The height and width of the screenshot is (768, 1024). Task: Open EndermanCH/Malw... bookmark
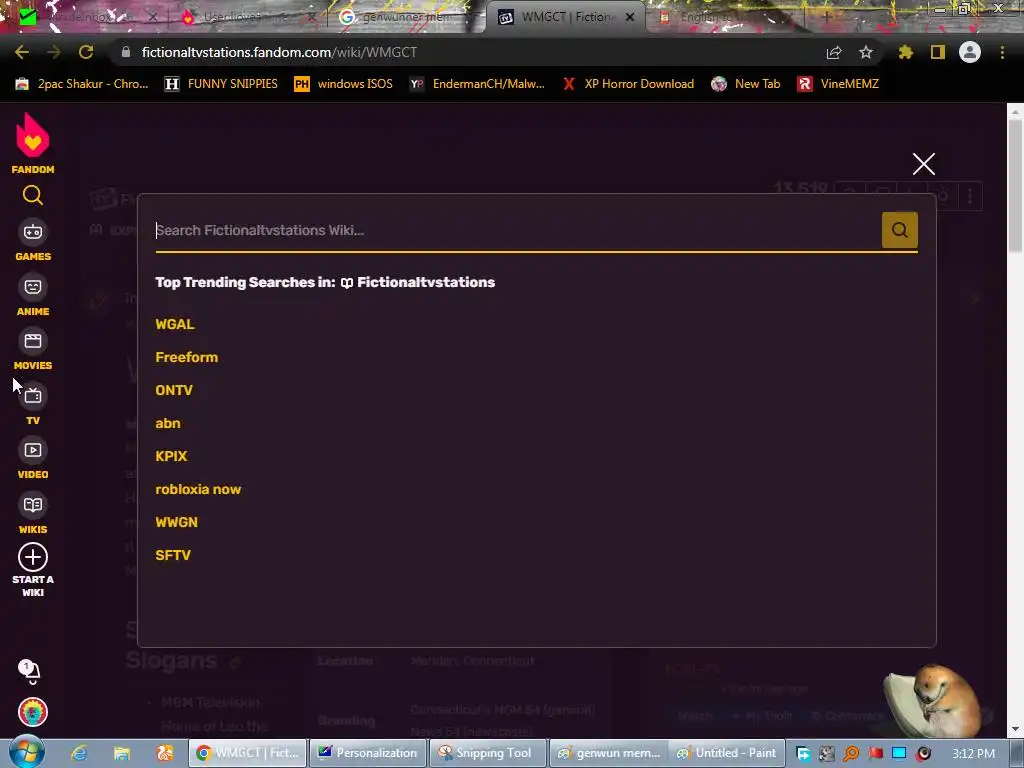[x=477, y=84]
